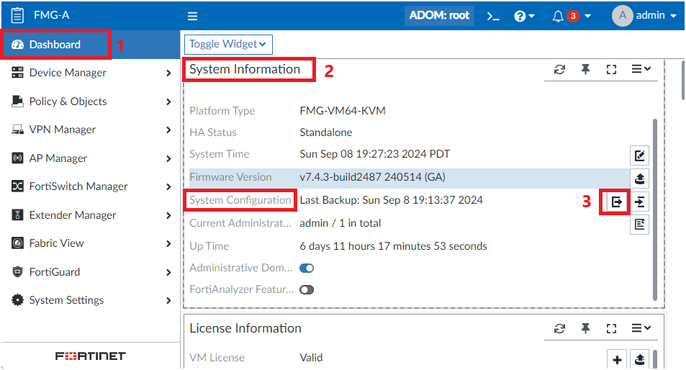Open the Toggle Widget dropdown
Image resolution: width=686 pixels, height=370 pixels.
pos(228,44)
